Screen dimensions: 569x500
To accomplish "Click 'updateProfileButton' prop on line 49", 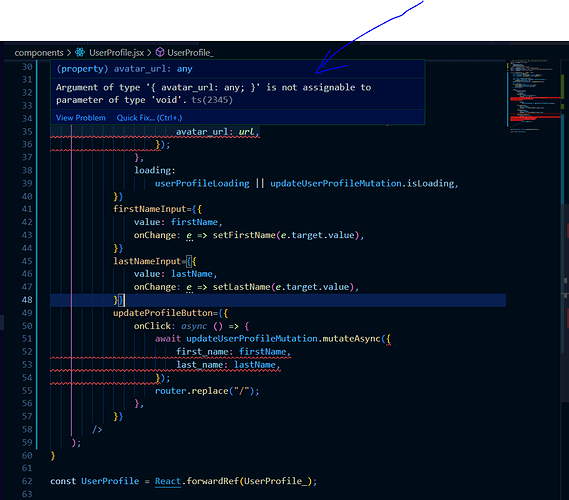I will [x=163, y=313].
